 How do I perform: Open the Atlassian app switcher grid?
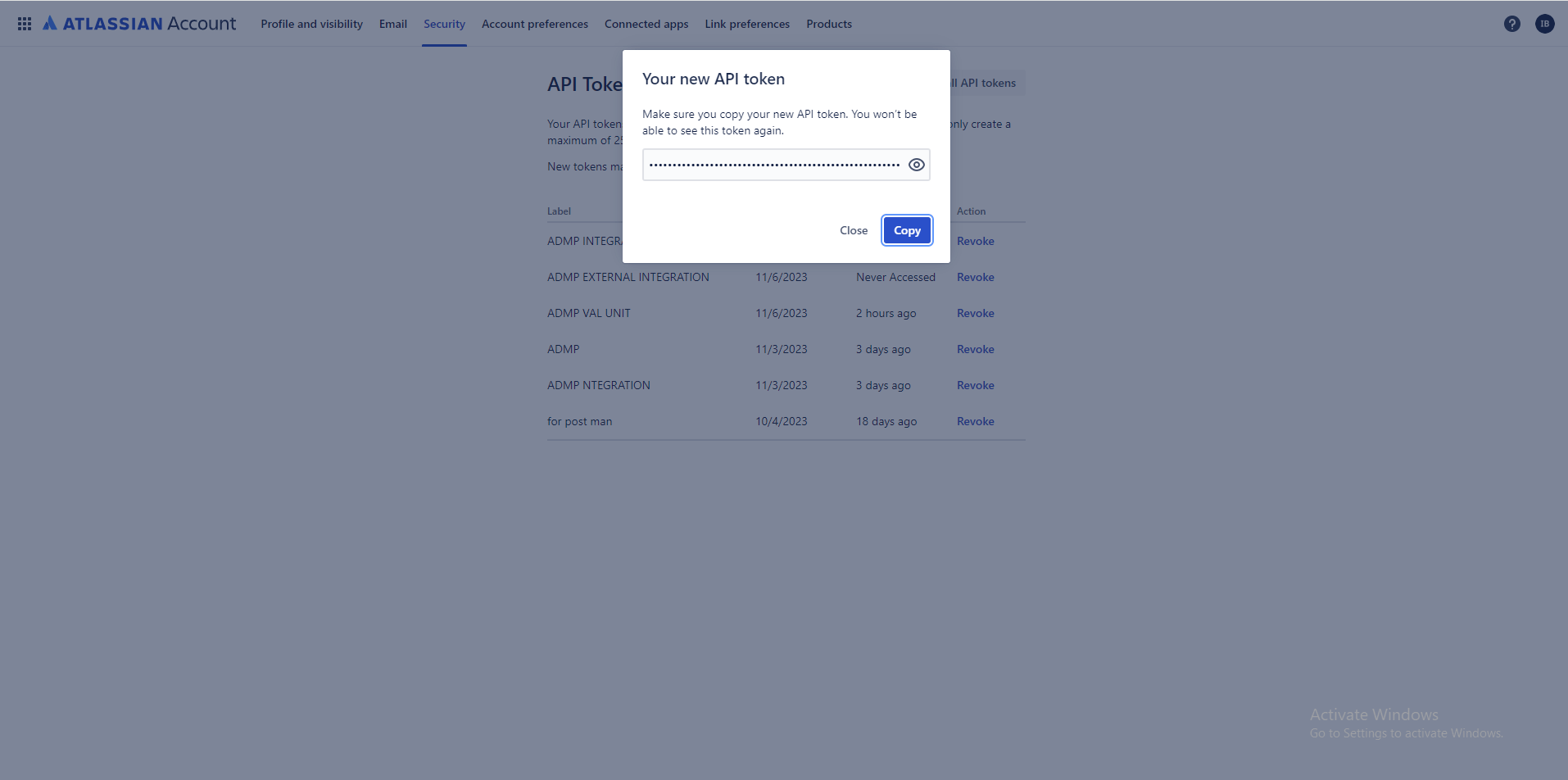tap(24, 23)
